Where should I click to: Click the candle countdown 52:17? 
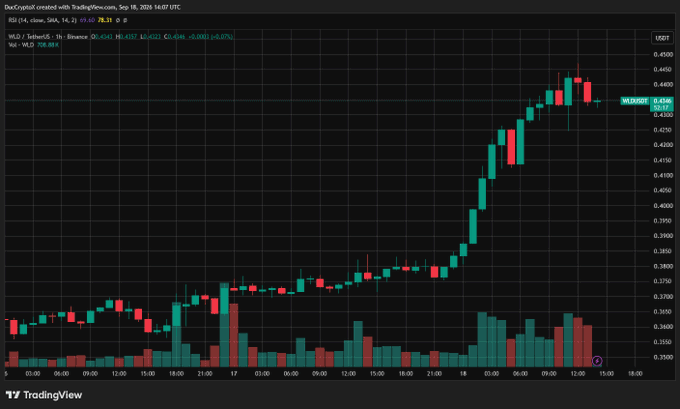point(661,108)
